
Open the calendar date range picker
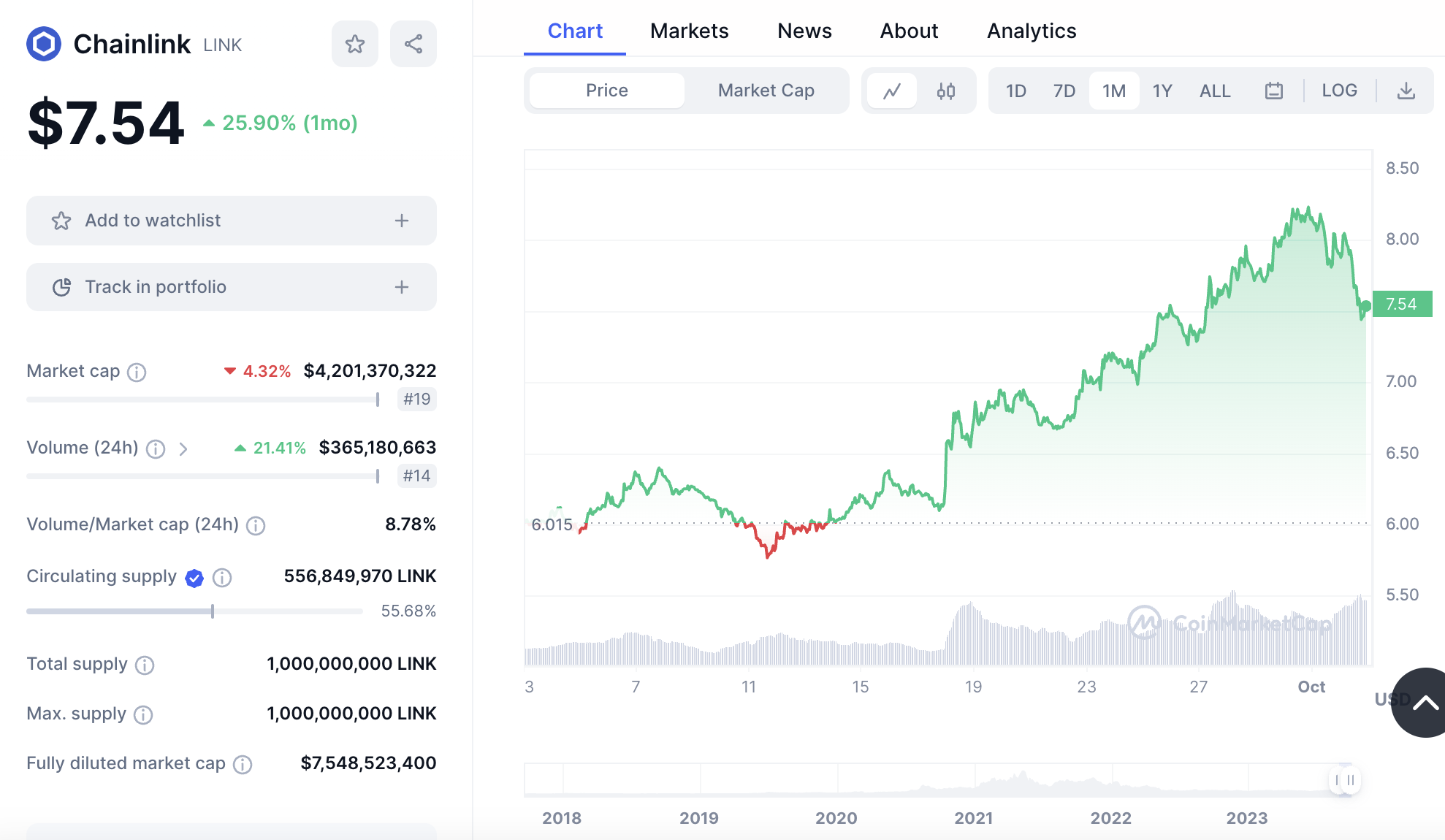pos(1274,91)
